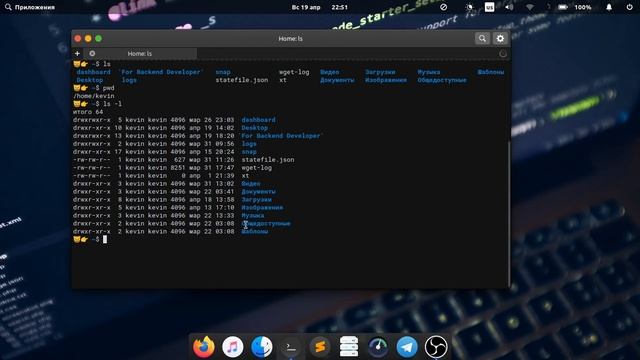Click the 'итого 64' line
This screenshot has height=360, width=640.
tap(88, 112)
